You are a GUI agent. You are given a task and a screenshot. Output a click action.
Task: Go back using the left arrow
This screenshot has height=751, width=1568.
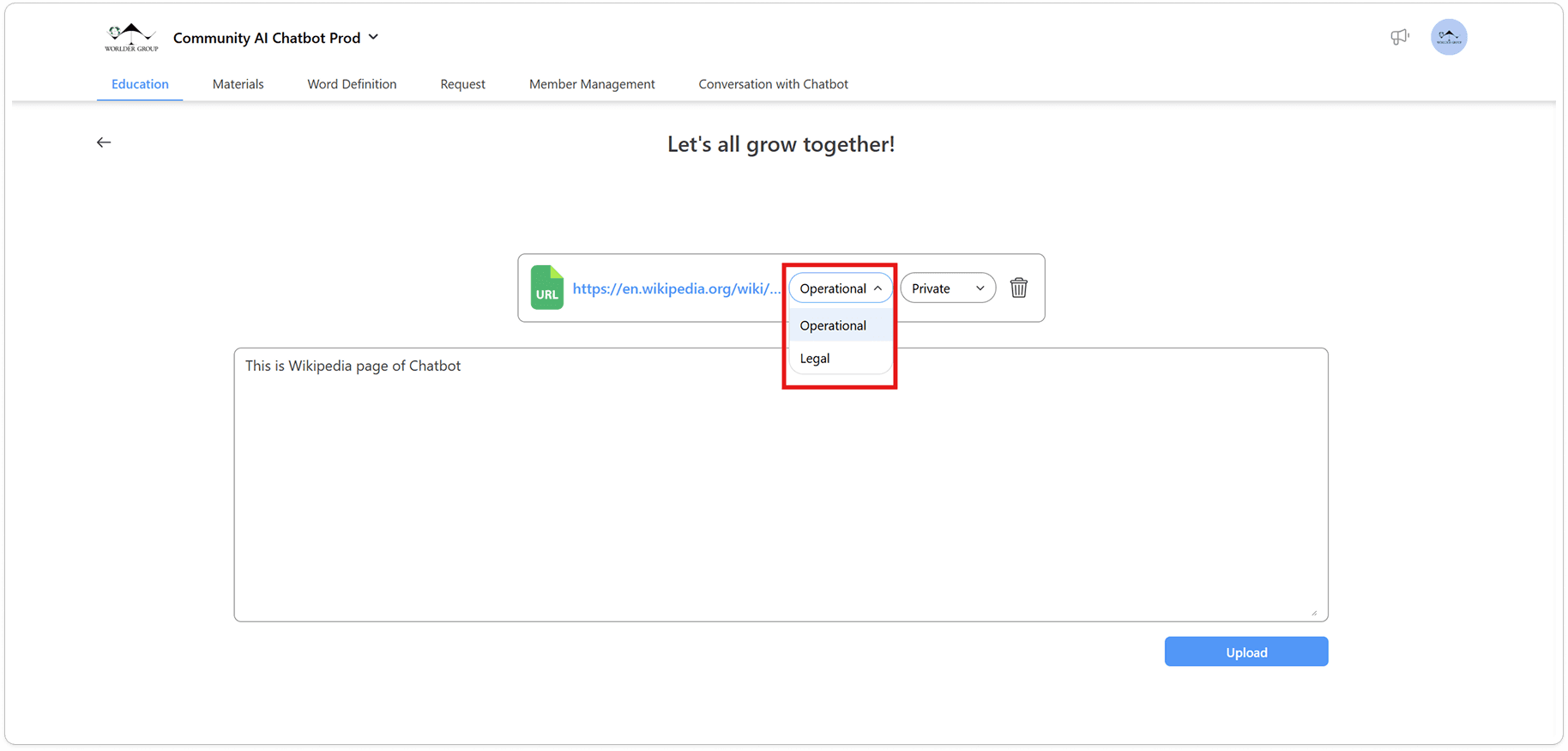(x=104, y=142)
